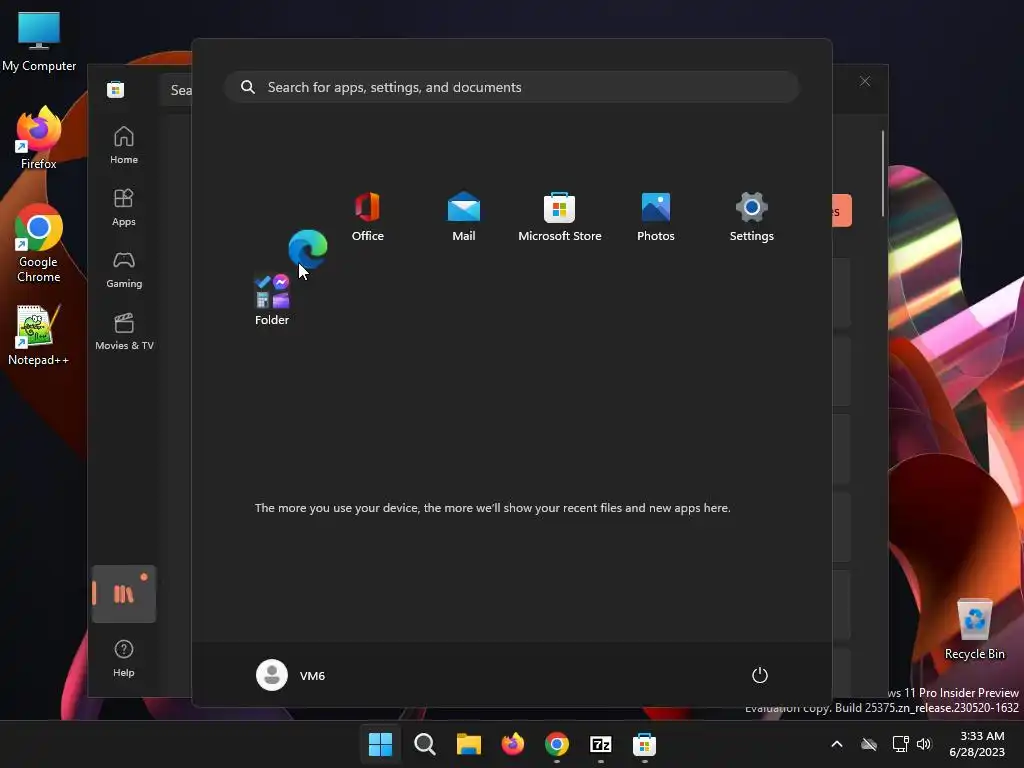
Task: Open taskbar Search
Action: 424,744
